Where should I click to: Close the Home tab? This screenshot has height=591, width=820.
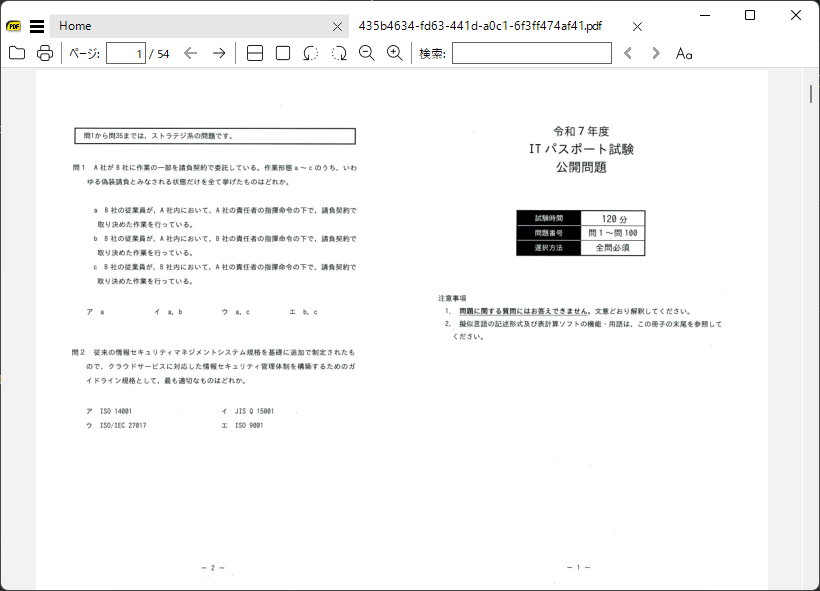click(338, 27)
